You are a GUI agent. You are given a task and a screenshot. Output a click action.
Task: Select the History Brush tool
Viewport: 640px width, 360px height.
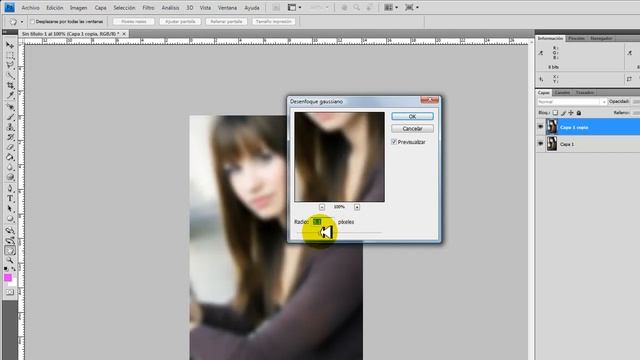tap(10, 137)
